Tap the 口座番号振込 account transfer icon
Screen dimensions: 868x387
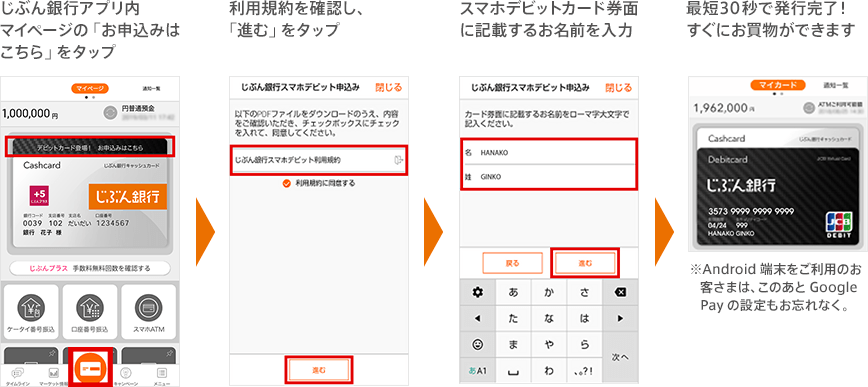tap(90, 312)
